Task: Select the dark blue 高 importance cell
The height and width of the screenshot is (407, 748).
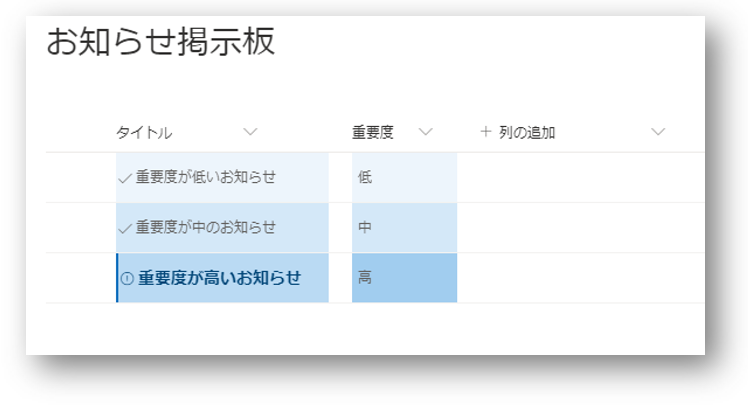Action: 404,278
